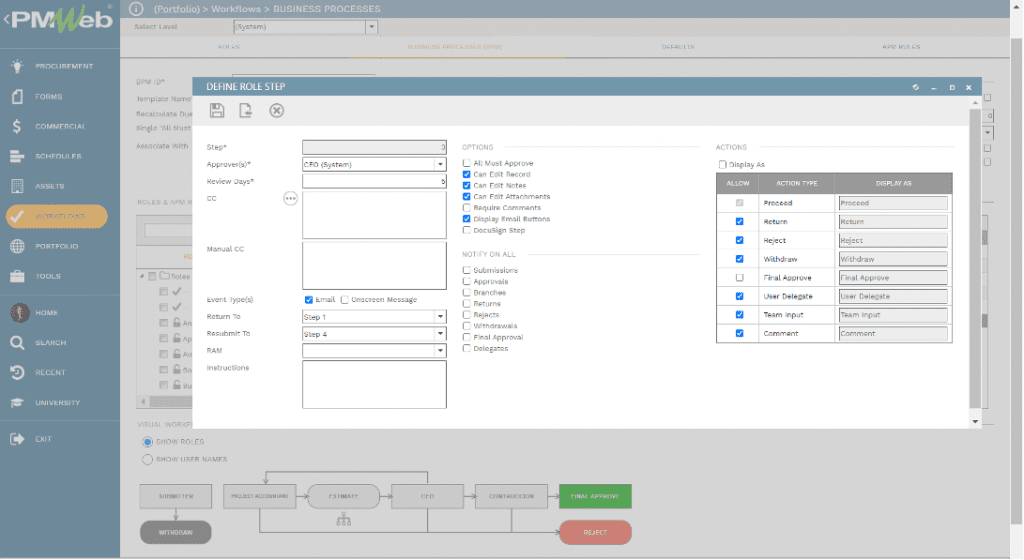Enable All Must Approve option
Image resolution: width=1024 pixels, height=560 pixels.
point(466,163)
